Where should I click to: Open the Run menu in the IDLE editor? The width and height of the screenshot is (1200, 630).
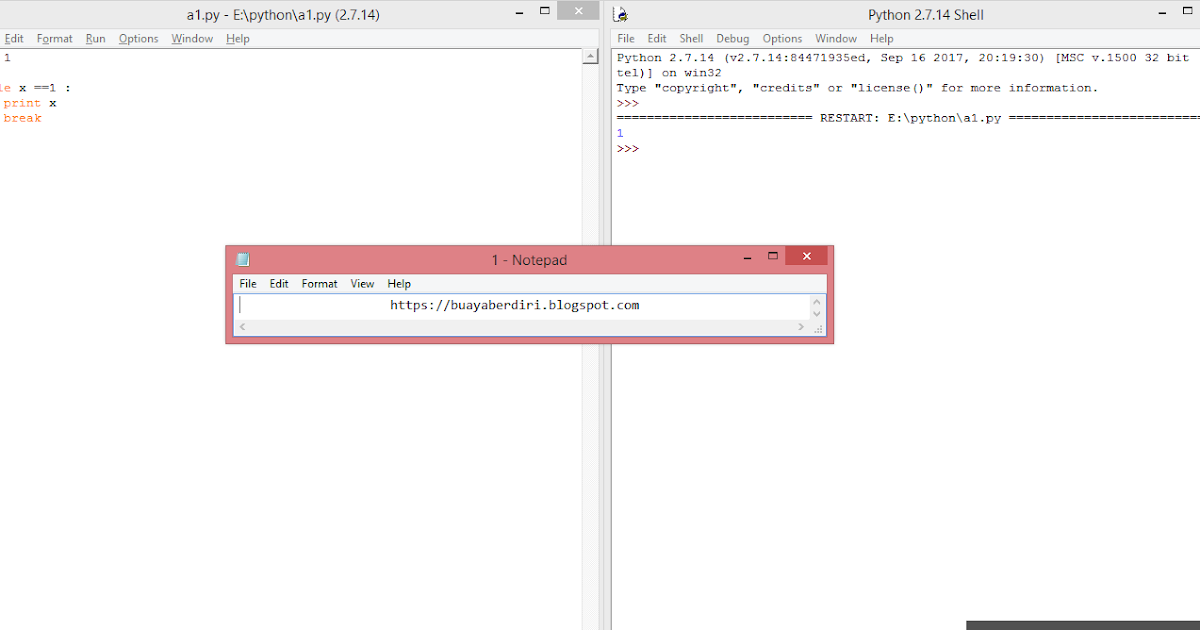(95, 38)
